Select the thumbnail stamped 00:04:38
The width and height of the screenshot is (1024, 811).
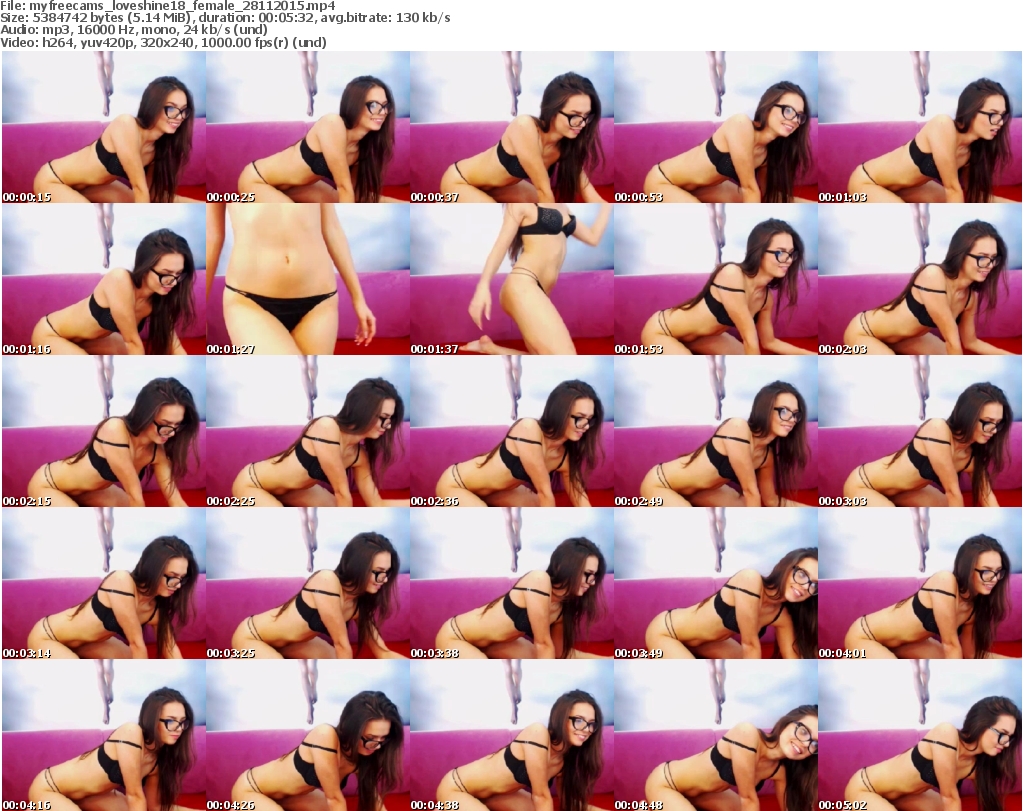coord(512,735)
